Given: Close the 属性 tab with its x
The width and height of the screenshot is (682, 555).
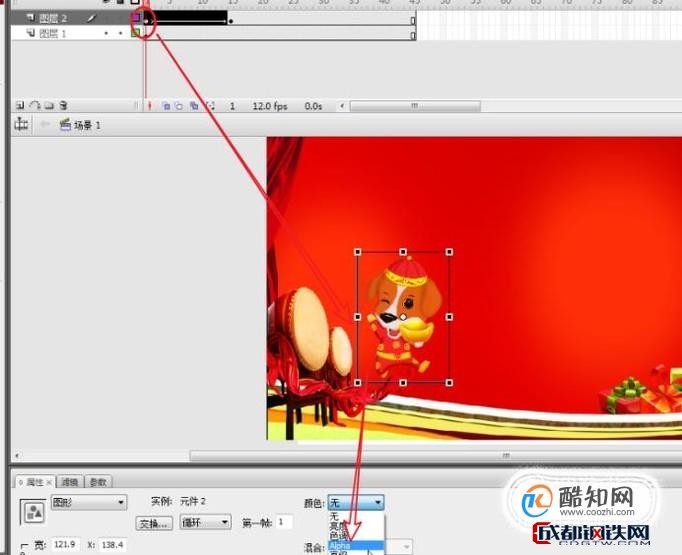Looking at the screenshot, I should tap(49, 482).
